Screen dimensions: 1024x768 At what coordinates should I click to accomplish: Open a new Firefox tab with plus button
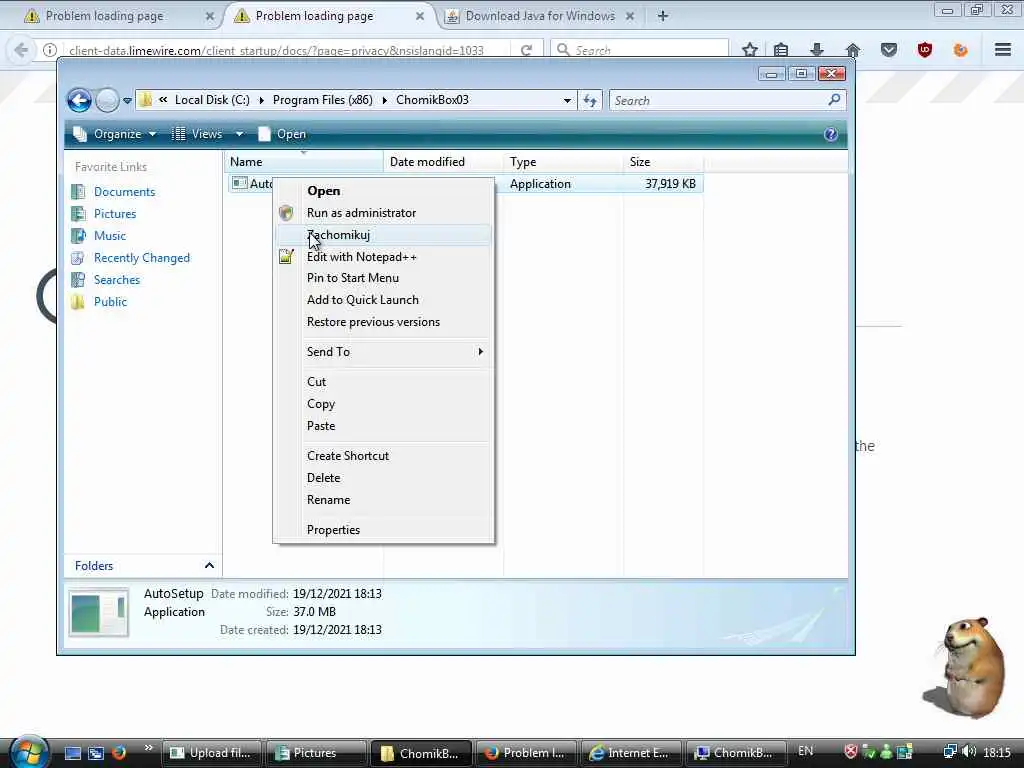tap(663, 16)
